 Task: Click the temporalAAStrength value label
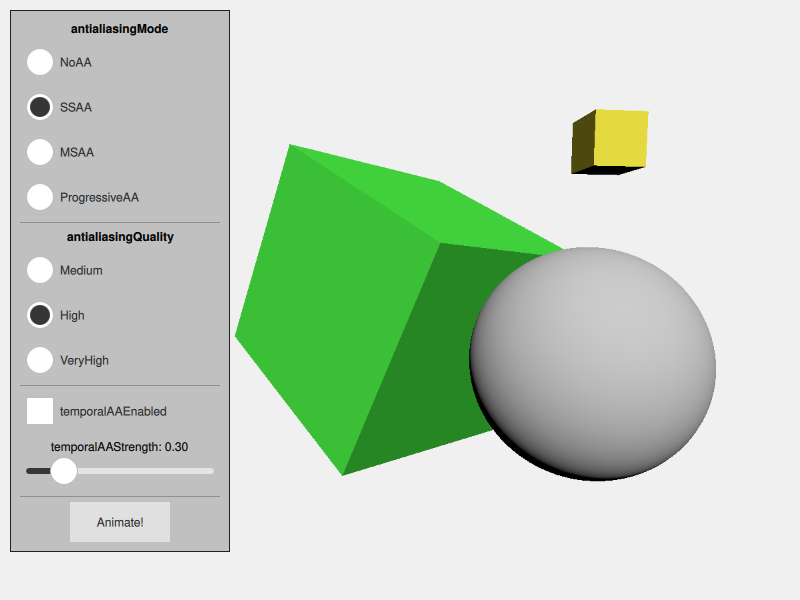coord(120,447)
